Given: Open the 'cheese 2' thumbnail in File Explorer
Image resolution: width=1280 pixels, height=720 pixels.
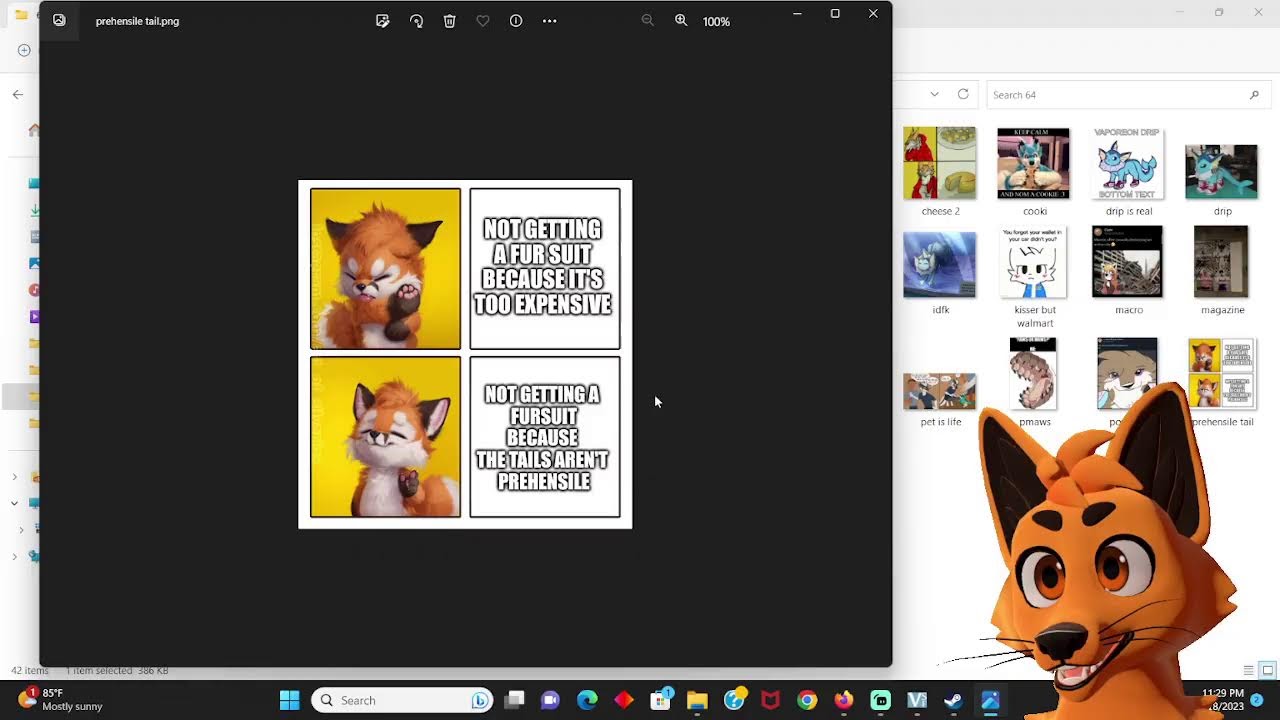Looking at the screenshot, I should (939, 163).
